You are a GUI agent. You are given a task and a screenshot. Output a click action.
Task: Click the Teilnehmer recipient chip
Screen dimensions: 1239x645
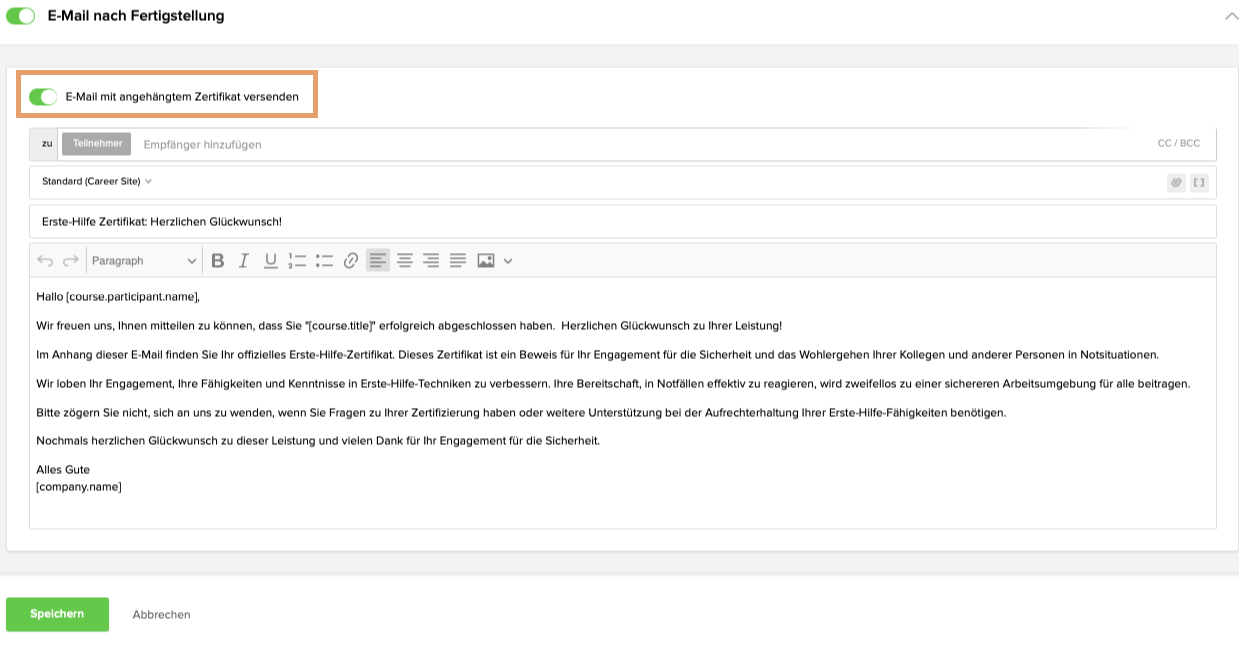96,143
